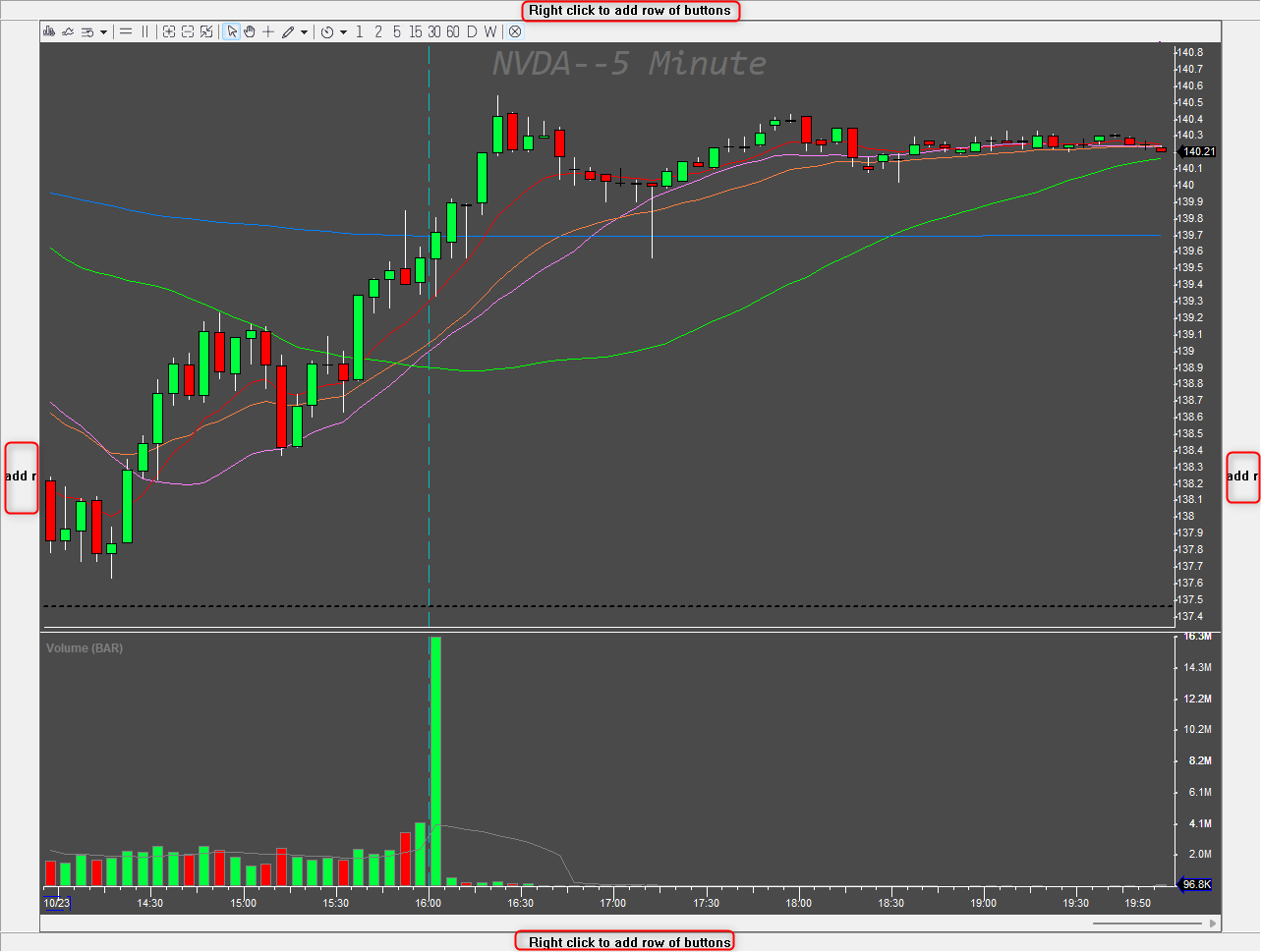This screenshot has height=952, width=1261.
Task: Switch to the 2 minute timeframe
Action: (378, 31)
